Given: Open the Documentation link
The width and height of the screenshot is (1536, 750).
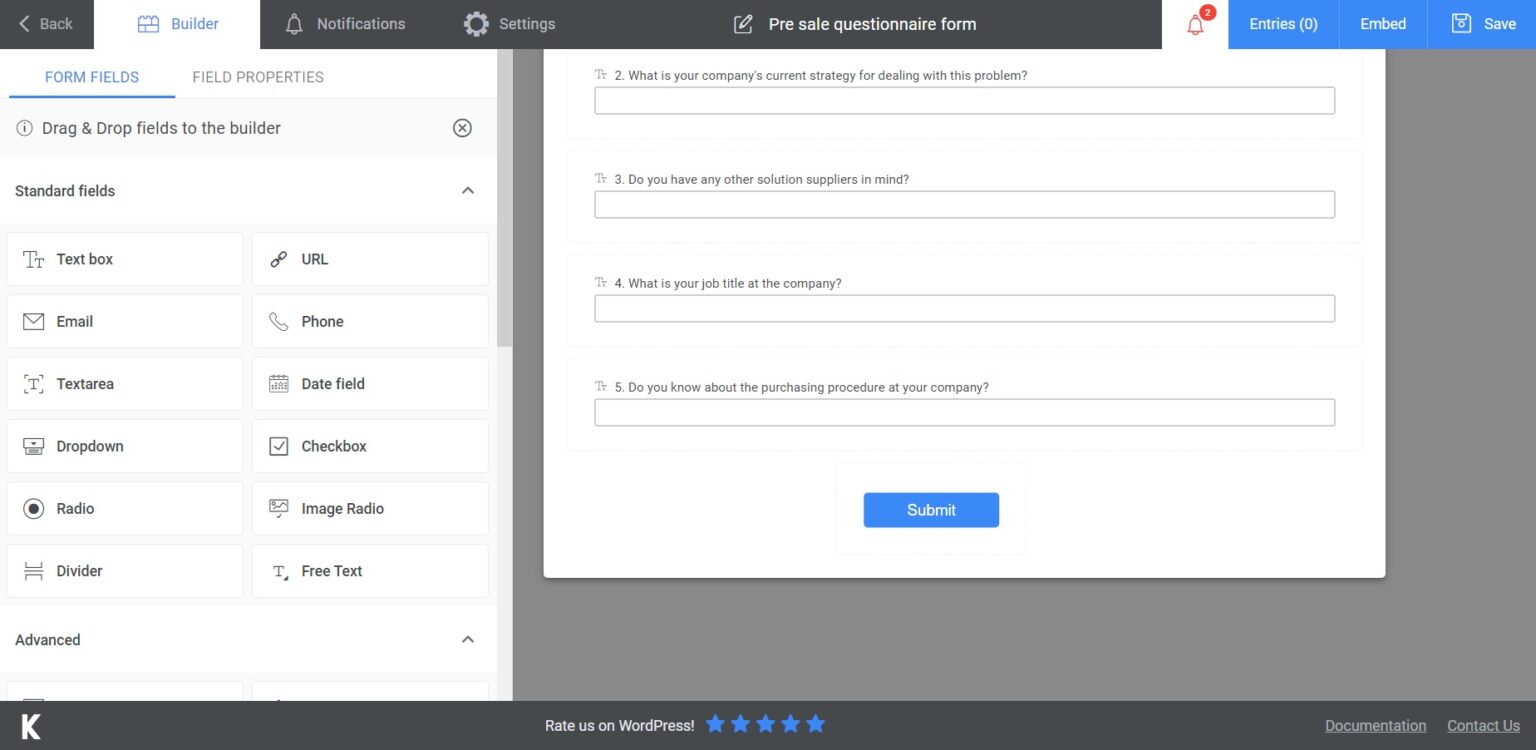Looking at the screenshot, I should [x=1375, y=725].
